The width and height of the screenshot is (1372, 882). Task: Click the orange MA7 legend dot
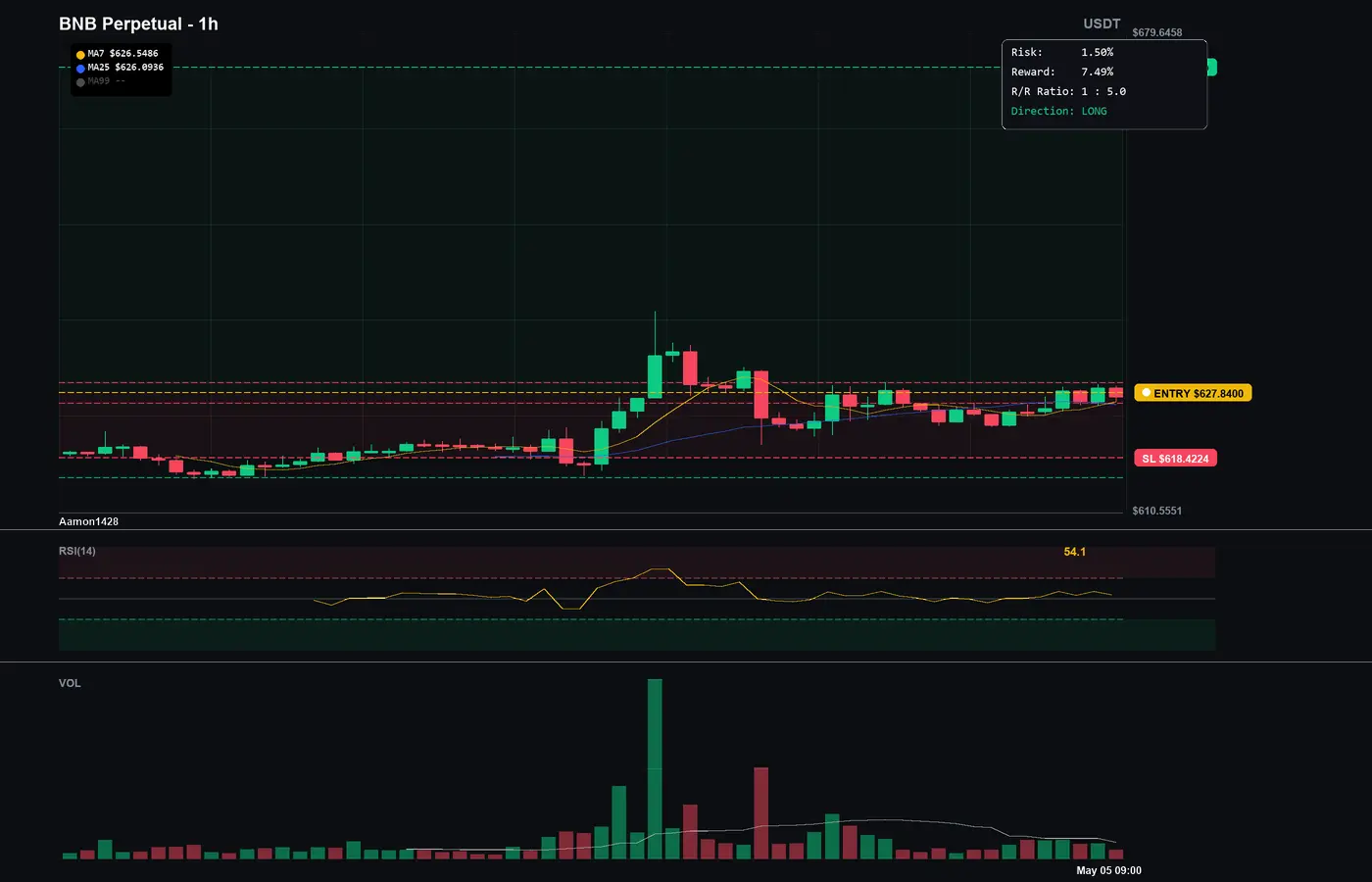click(x=80, y=55)
